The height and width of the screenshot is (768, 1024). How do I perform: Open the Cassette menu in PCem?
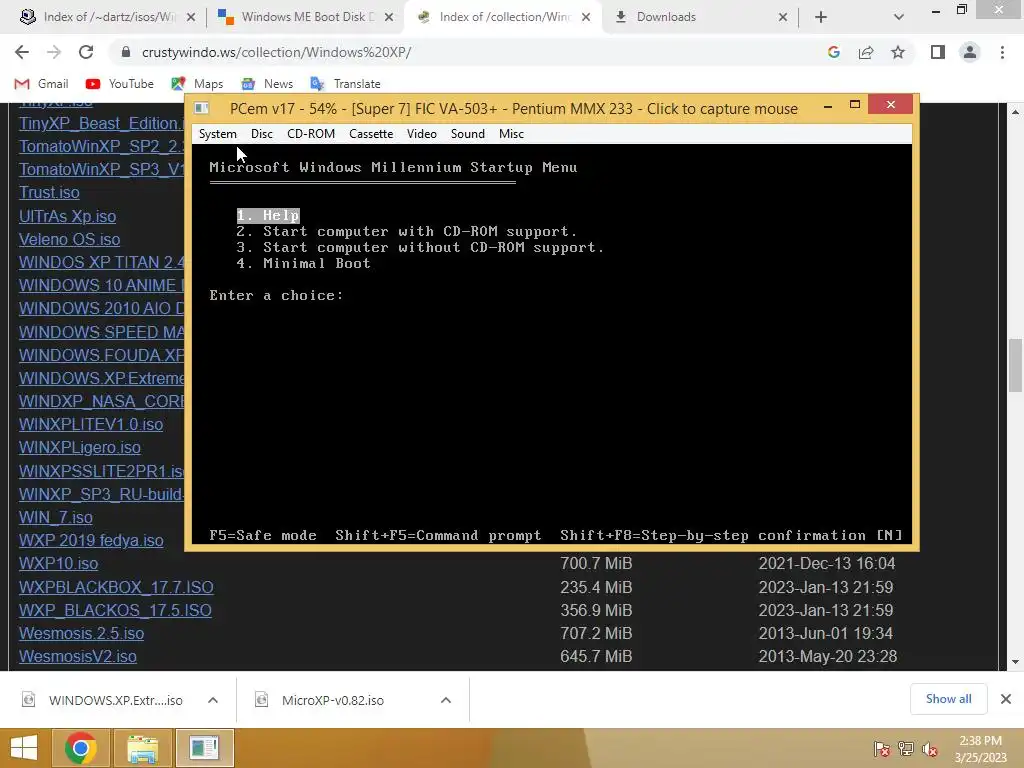point(371,134)
